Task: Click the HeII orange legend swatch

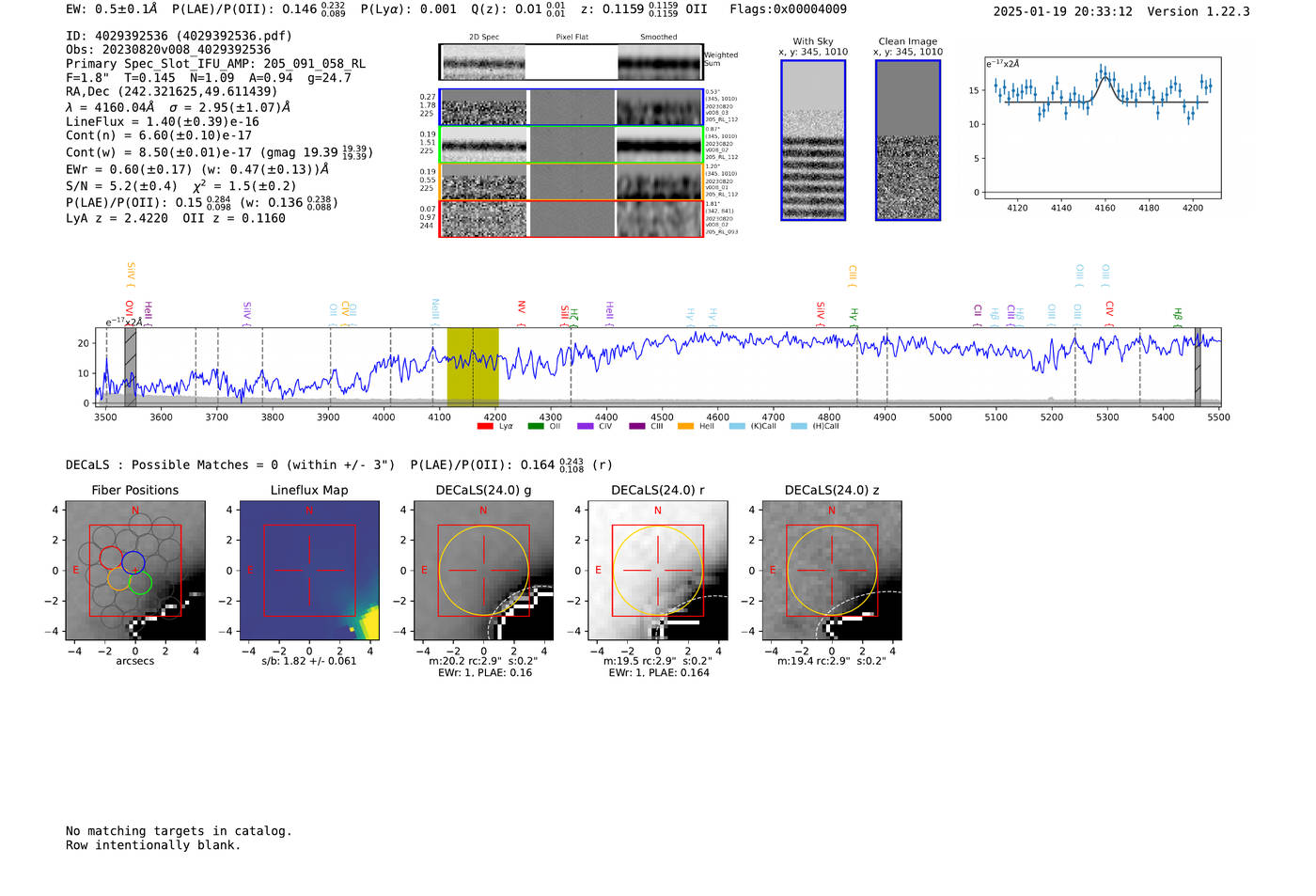Action: coord(686,427)
